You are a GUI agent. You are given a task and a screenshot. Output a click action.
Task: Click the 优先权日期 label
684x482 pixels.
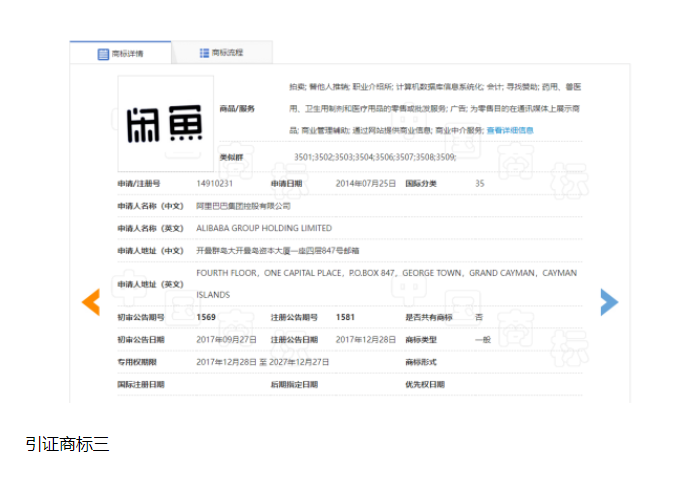coord(425,384)
